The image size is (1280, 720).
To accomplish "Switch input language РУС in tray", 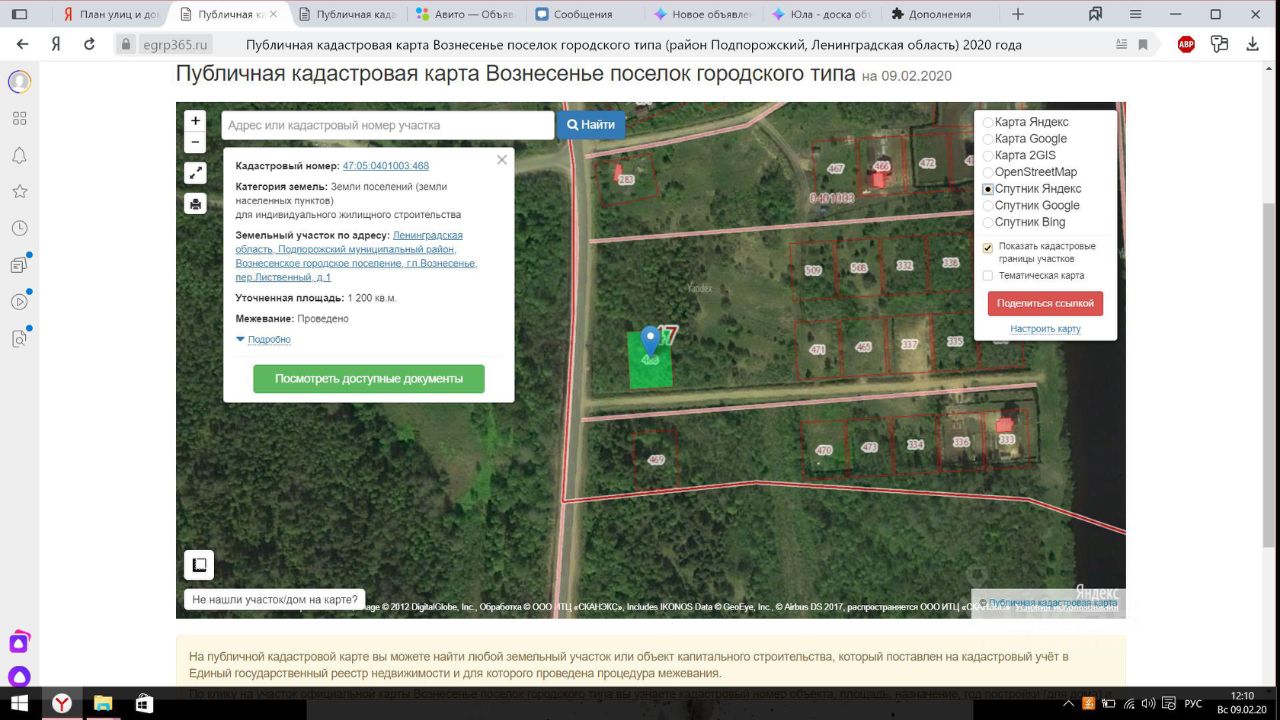I will point(1193,704).
